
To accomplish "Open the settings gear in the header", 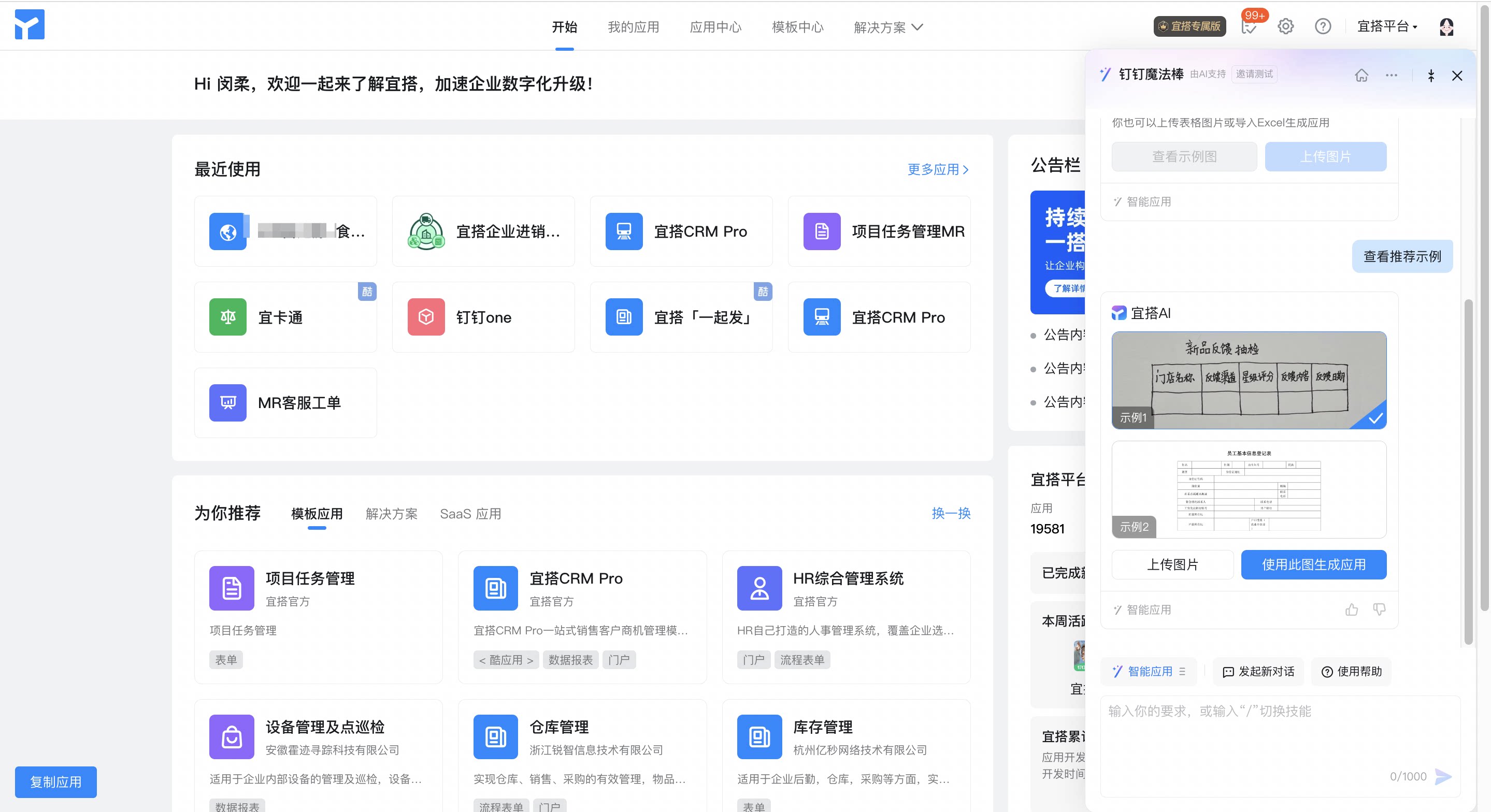I will coord(1285,26).
